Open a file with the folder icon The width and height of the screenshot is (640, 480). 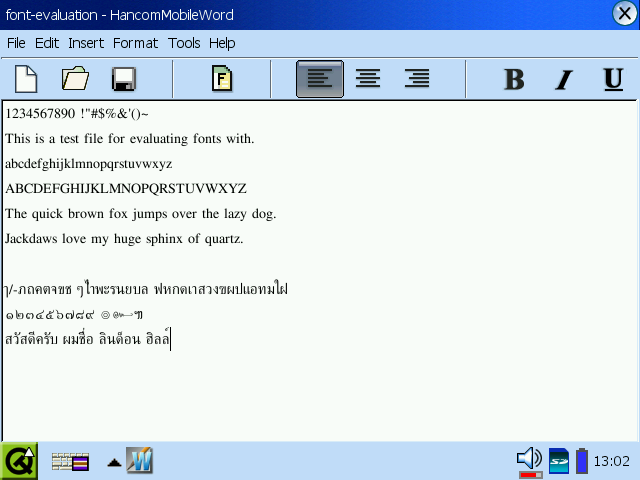pos(75,79)
